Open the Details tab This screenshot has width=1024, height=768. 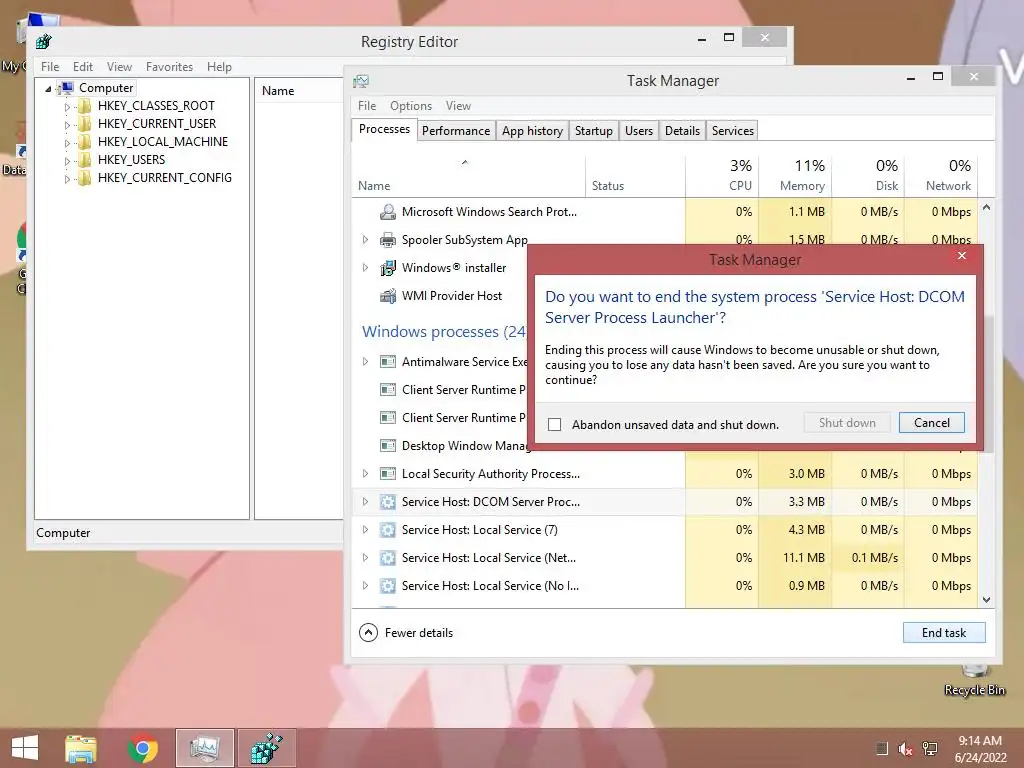click(682, 131)
